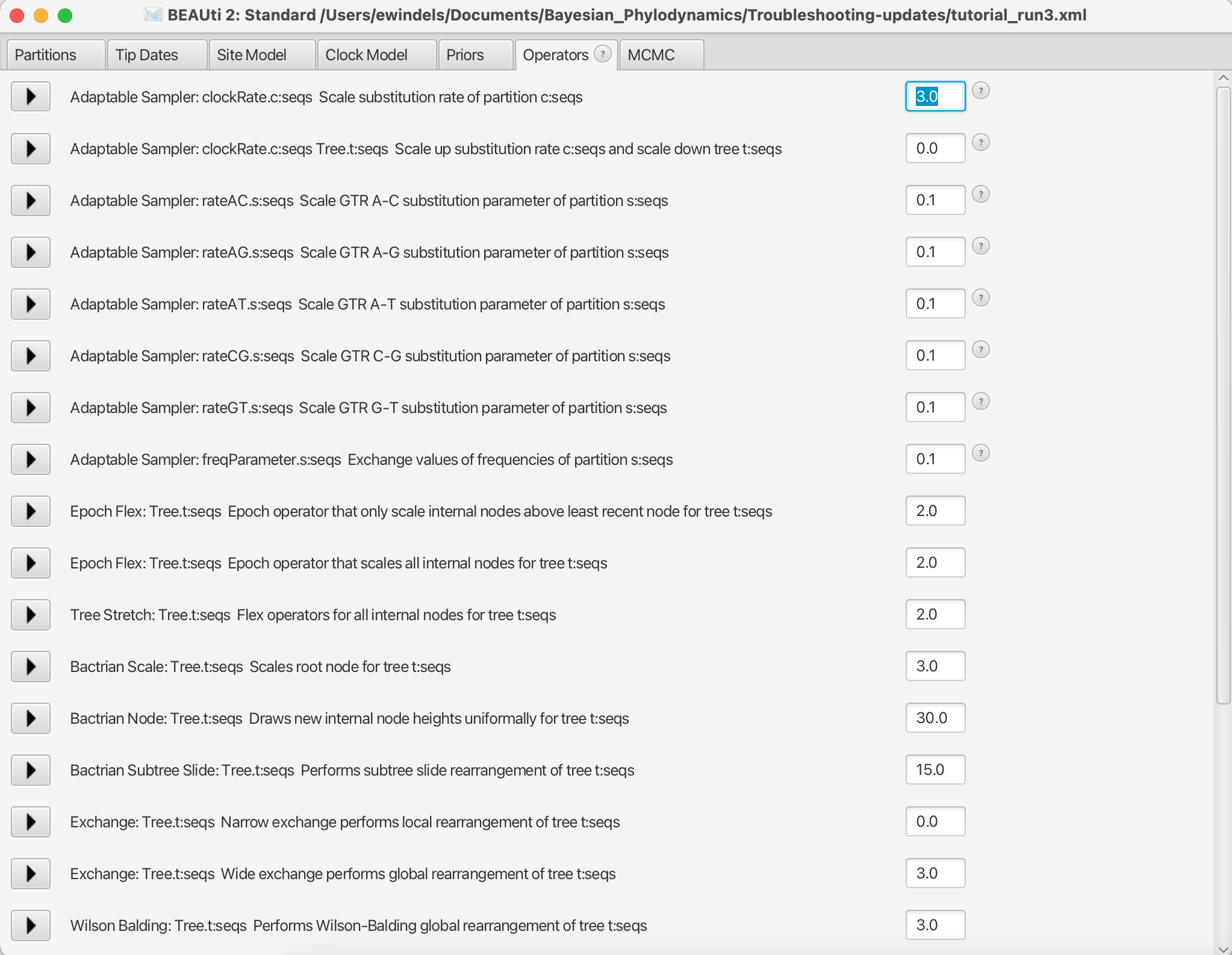Expand the Narrow exchange operator row
The image size is (1232, 955).
tap(31, 822)
